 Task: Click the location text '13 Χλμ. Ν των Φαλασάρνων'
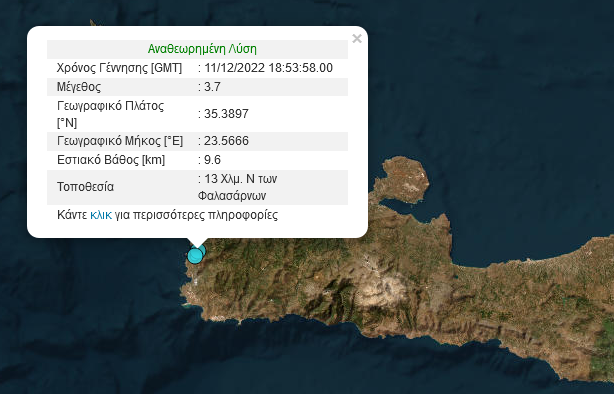237,187
